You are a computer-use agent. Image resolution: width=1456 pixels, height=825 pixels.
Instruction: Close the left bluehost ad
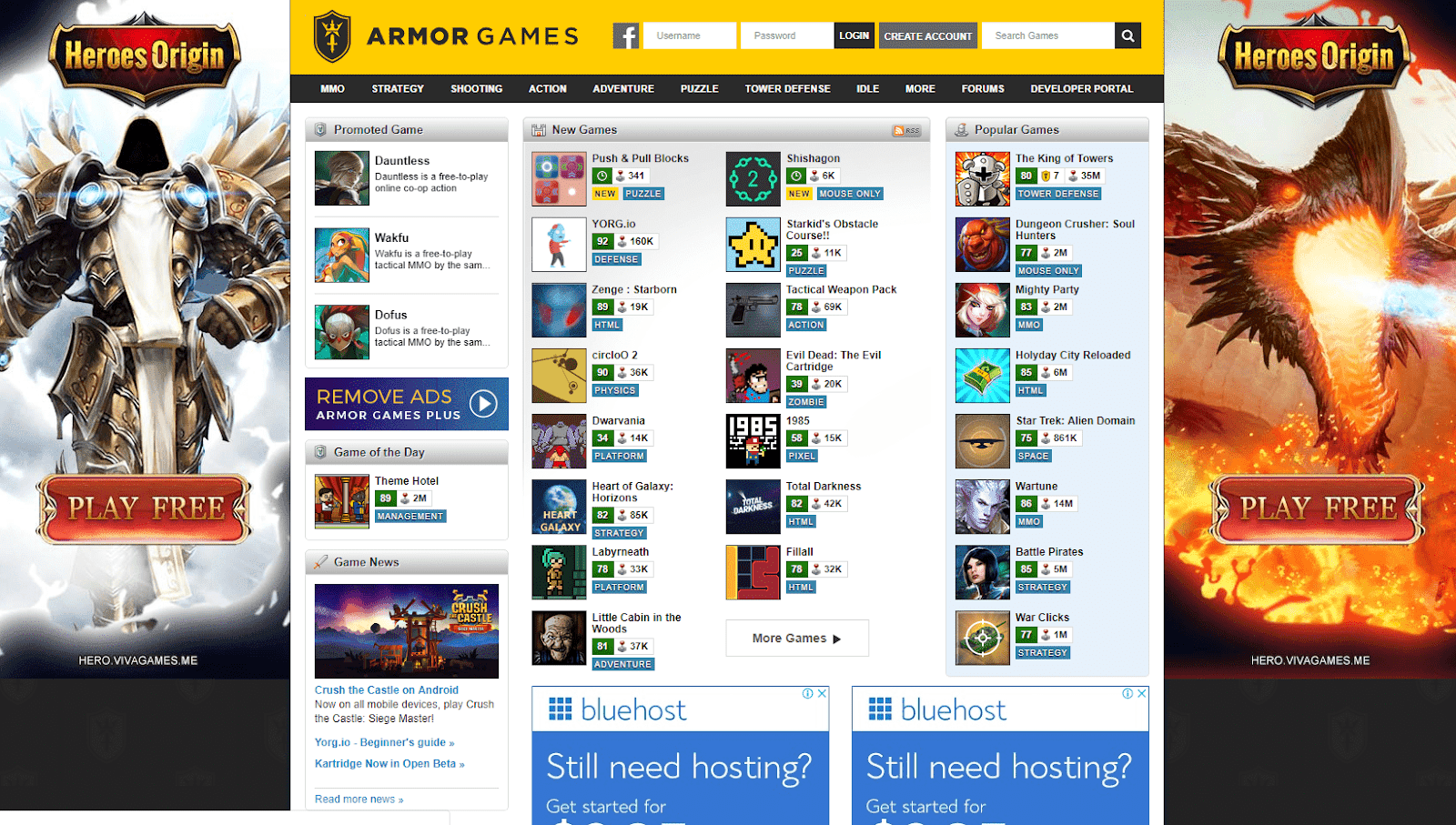point(822,693)
